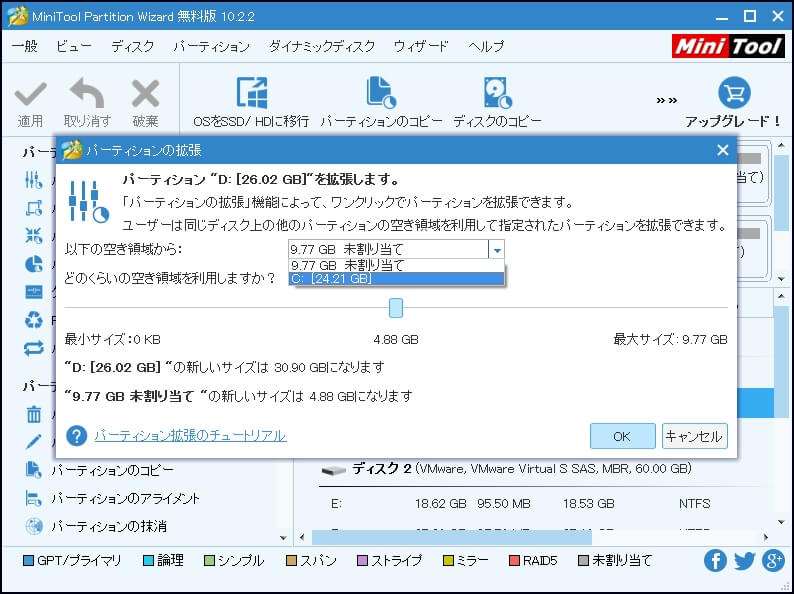Launch the Copy Partition (パーティションのコピー) toolbar icon

pos(381,94)
